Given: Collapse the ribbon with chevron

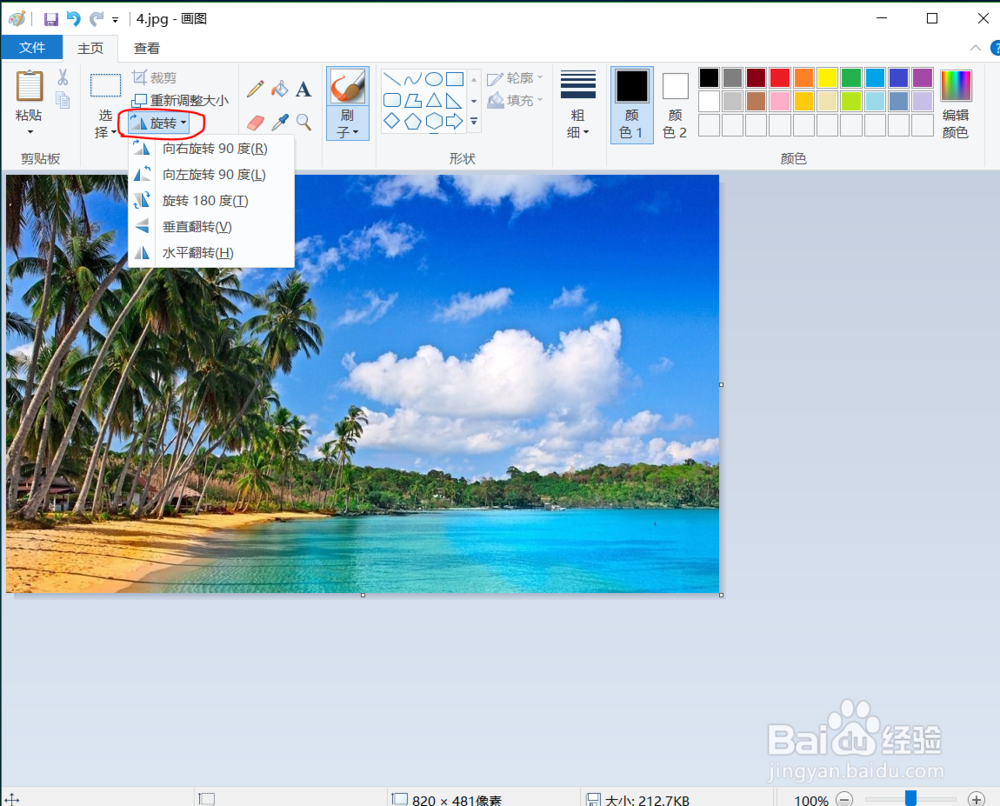Looking at the screenshot, I should (x=975, y=48).
